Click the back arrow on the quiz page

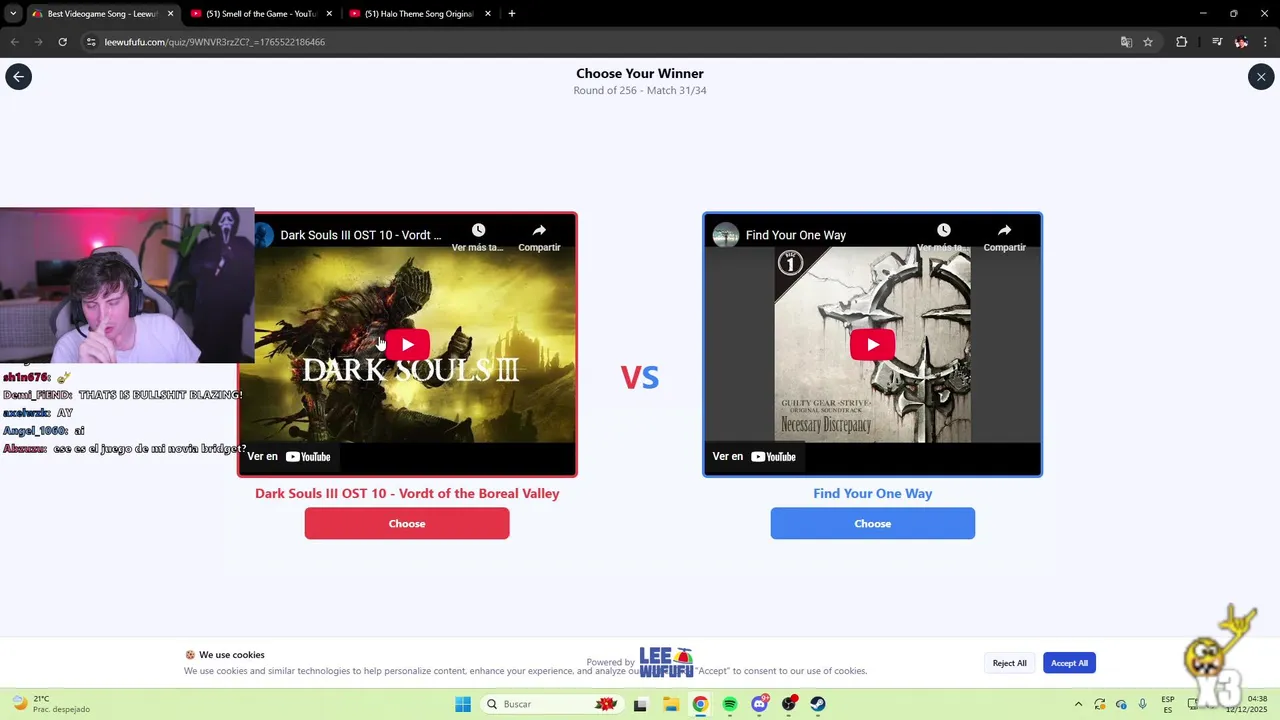[x=18, y=77]
